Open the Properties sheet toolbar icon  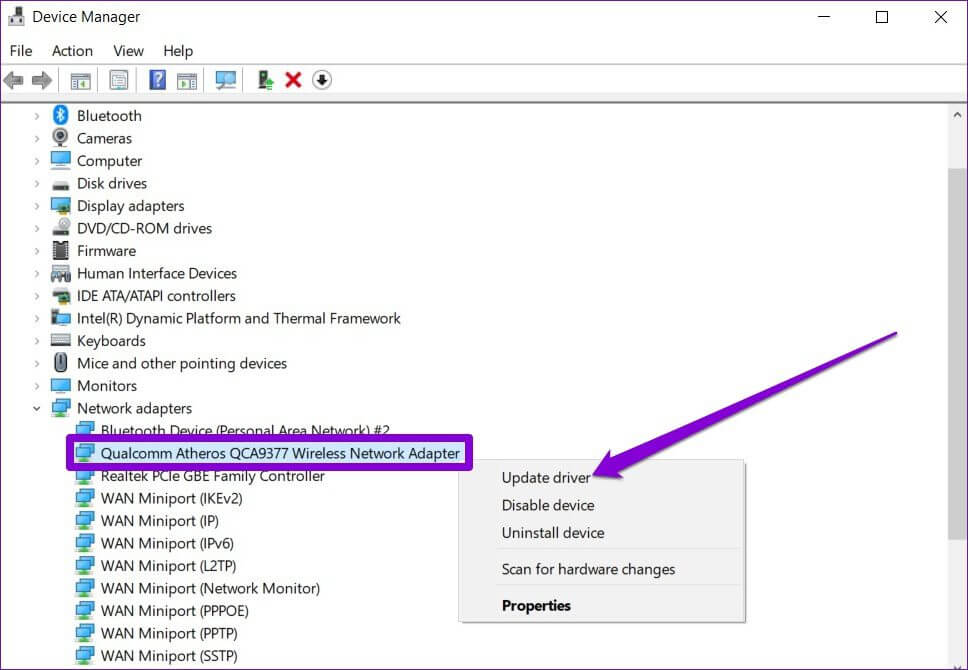(x=119, y=80)
